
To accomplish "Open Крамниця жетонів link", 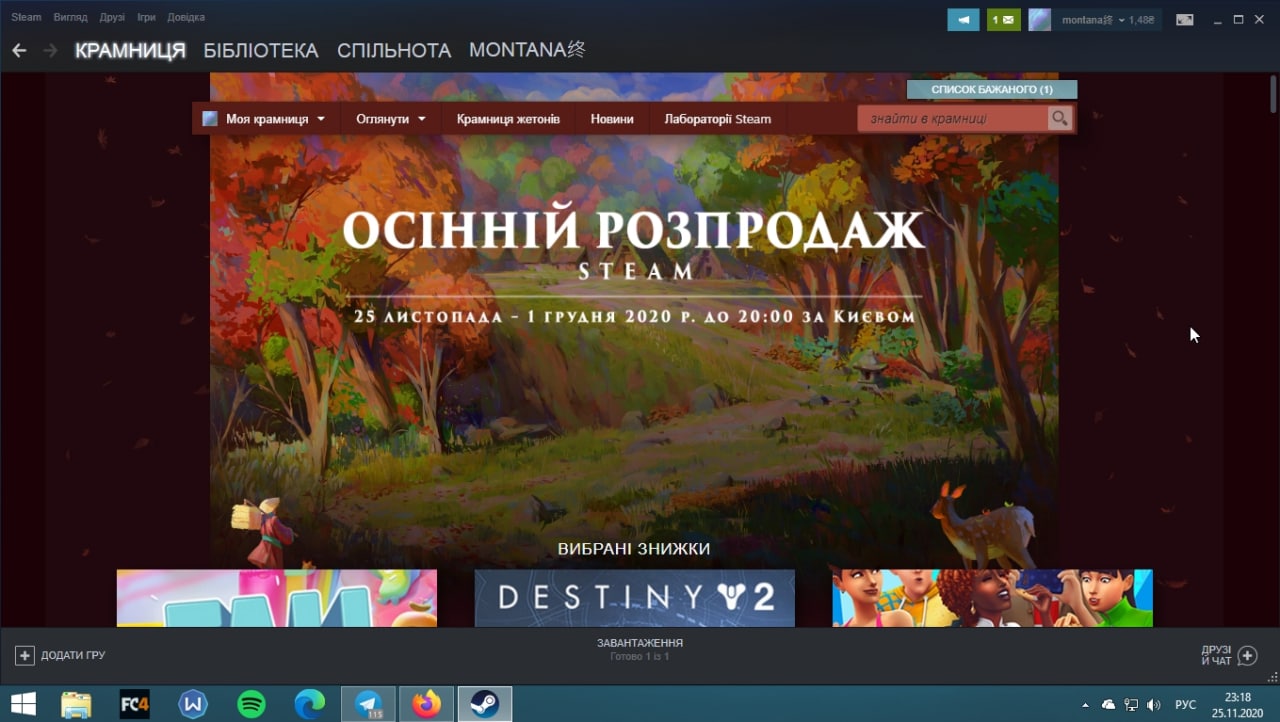I will (x=508, y=119).
